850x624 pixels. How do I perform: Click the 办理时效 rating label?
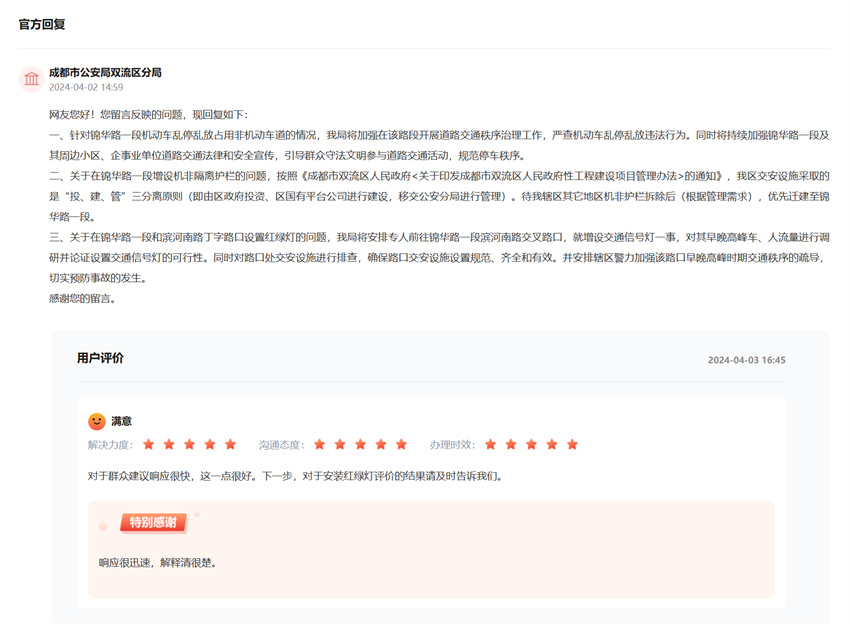point(453,444)
